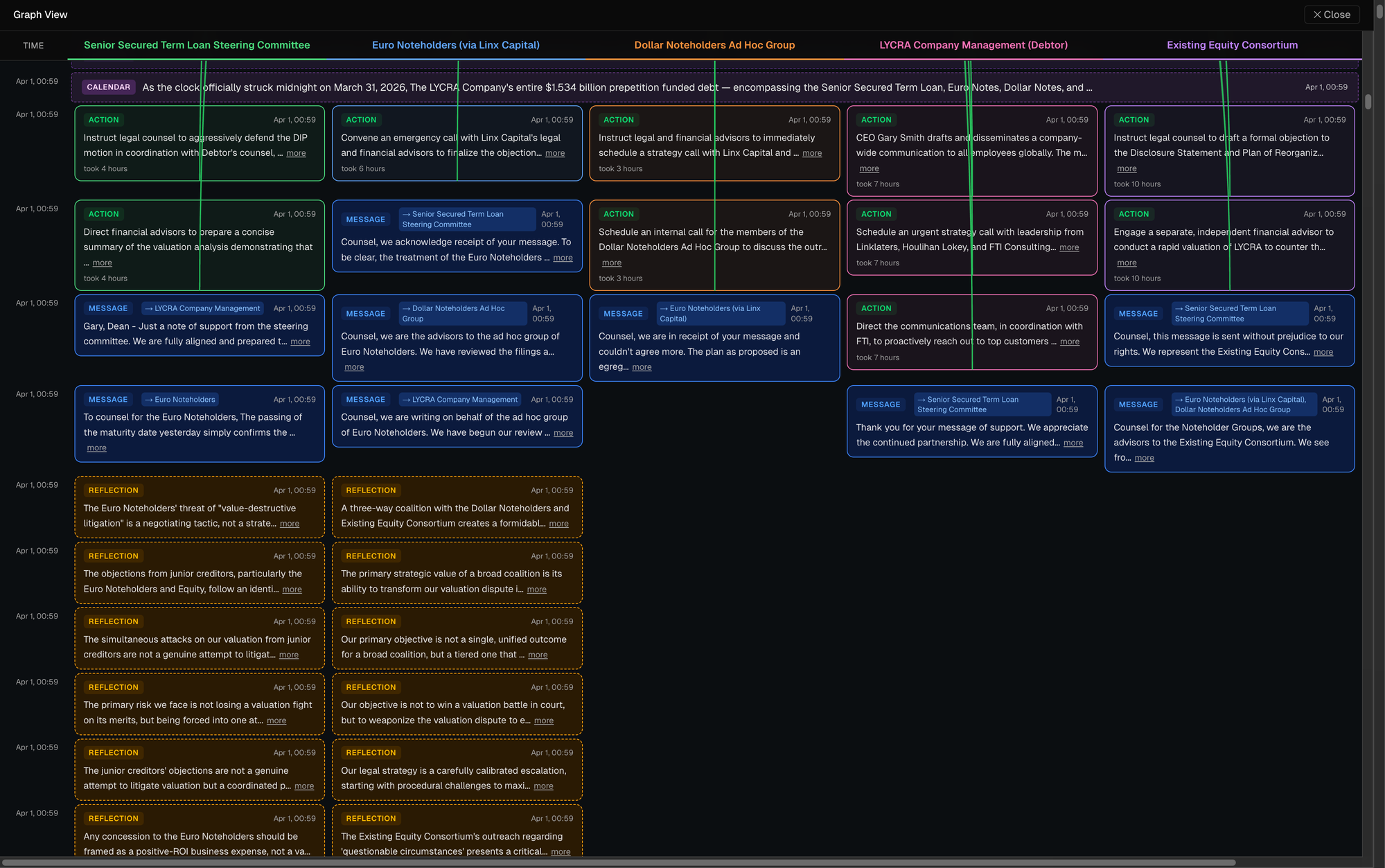This screenshot has height=868, width=1385.
Task: Expand 'more' on DIP motion defense action
Action: 296,154
